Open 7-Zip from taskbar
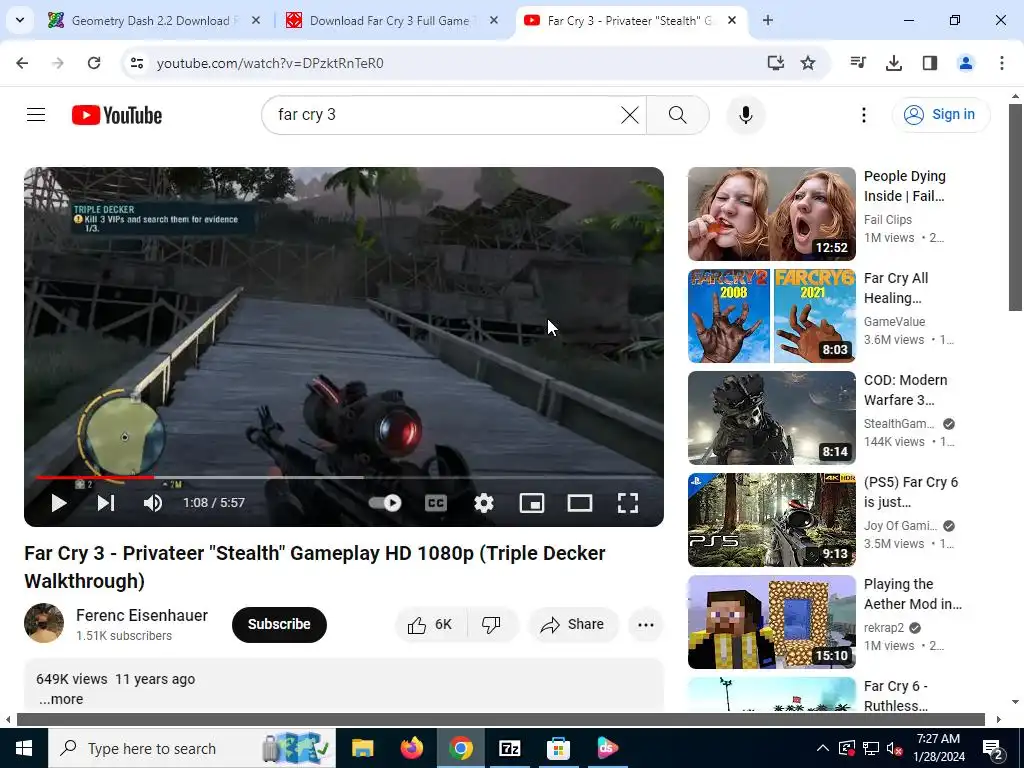Screen dimensions: 1024x768 (x=509, y=748)
